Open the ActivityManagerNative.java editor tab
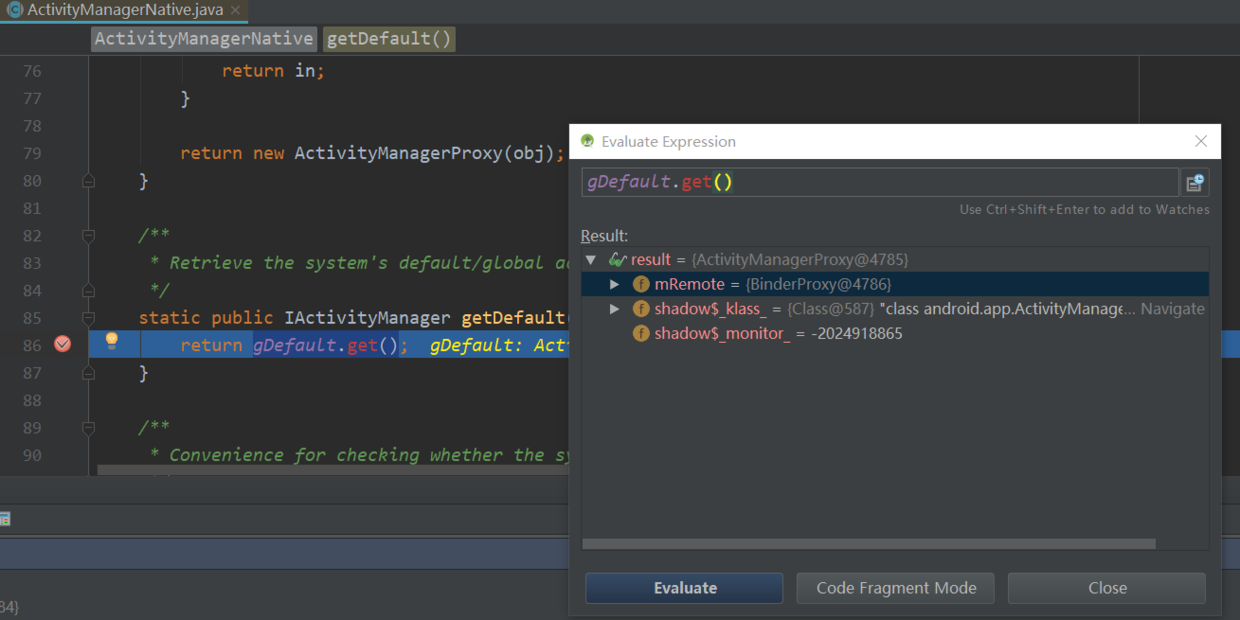The width and height of the screenshot is (1240, 620). coord(125,11)
